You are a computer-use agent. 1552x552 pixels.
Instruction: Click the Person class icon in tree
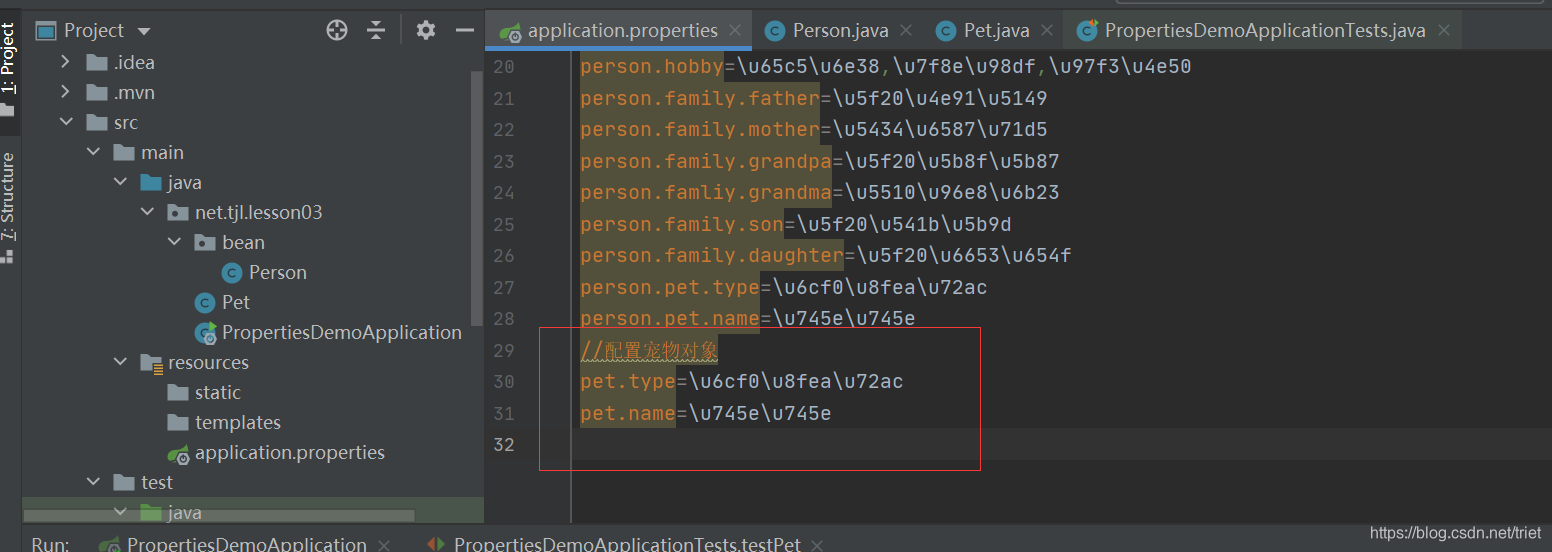[232, 272]
